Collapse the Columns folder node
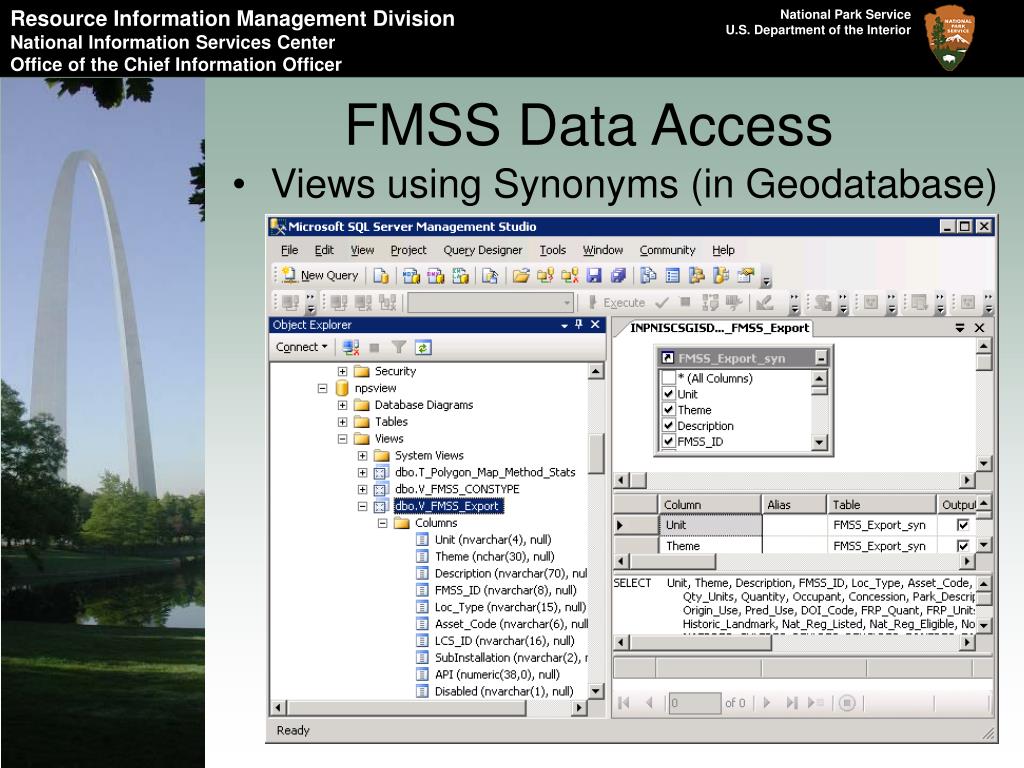 pos(383,523)
